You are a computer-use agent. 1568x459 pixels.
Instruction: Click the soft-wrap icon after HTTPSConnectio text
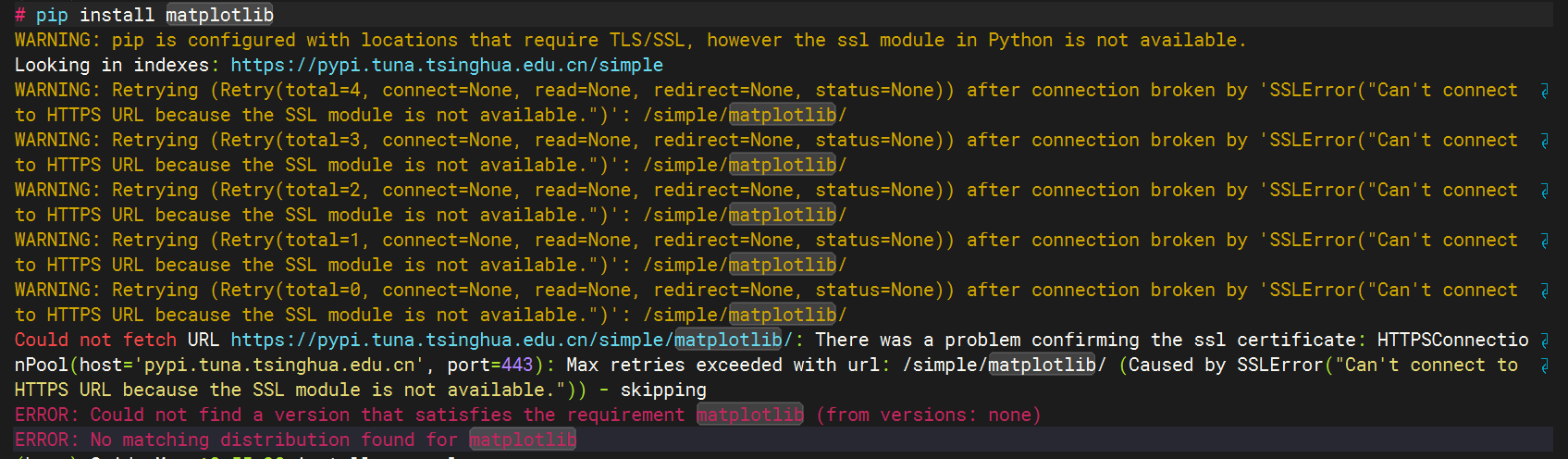click(1544, 341)
